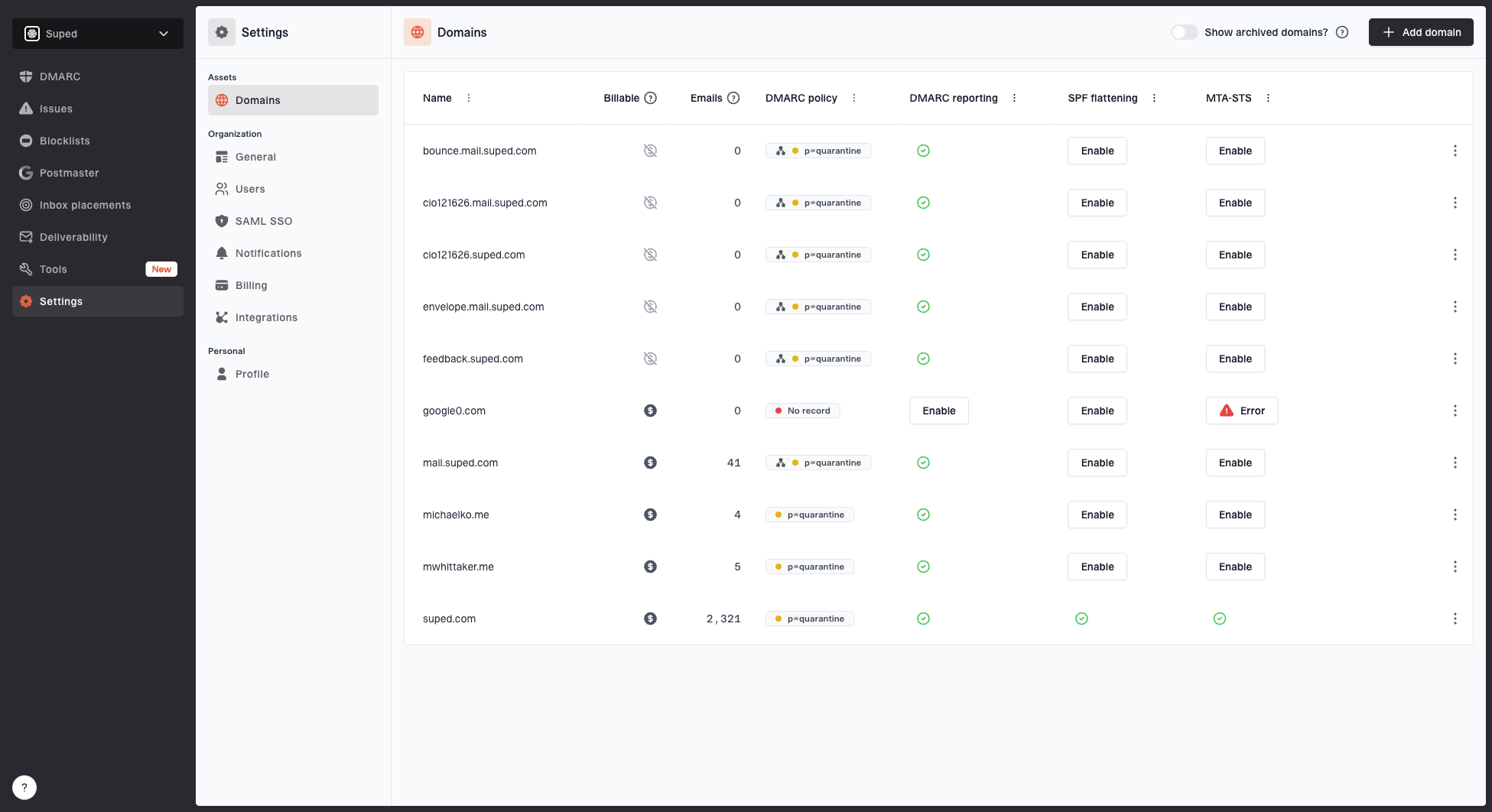Click the Add domain button
The height and width of the screenshot is (812, 1492).
(x=1421, y=32)
